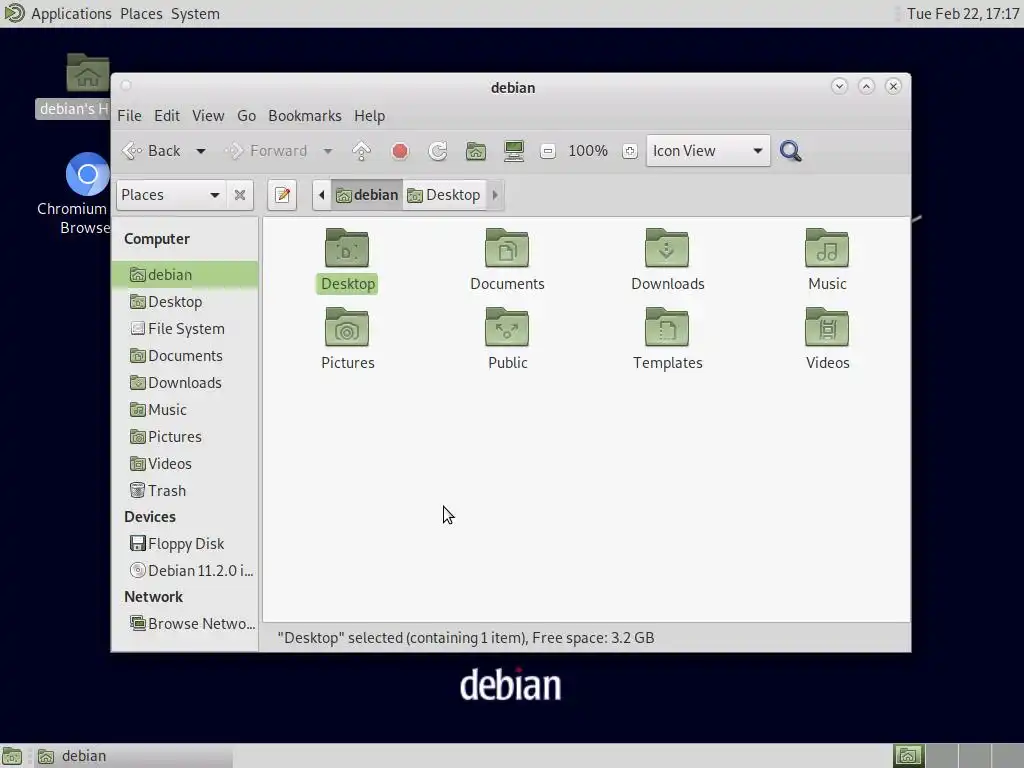Click the path bar left arrow
1024x768 pixels.
click(x=321, y=195)
